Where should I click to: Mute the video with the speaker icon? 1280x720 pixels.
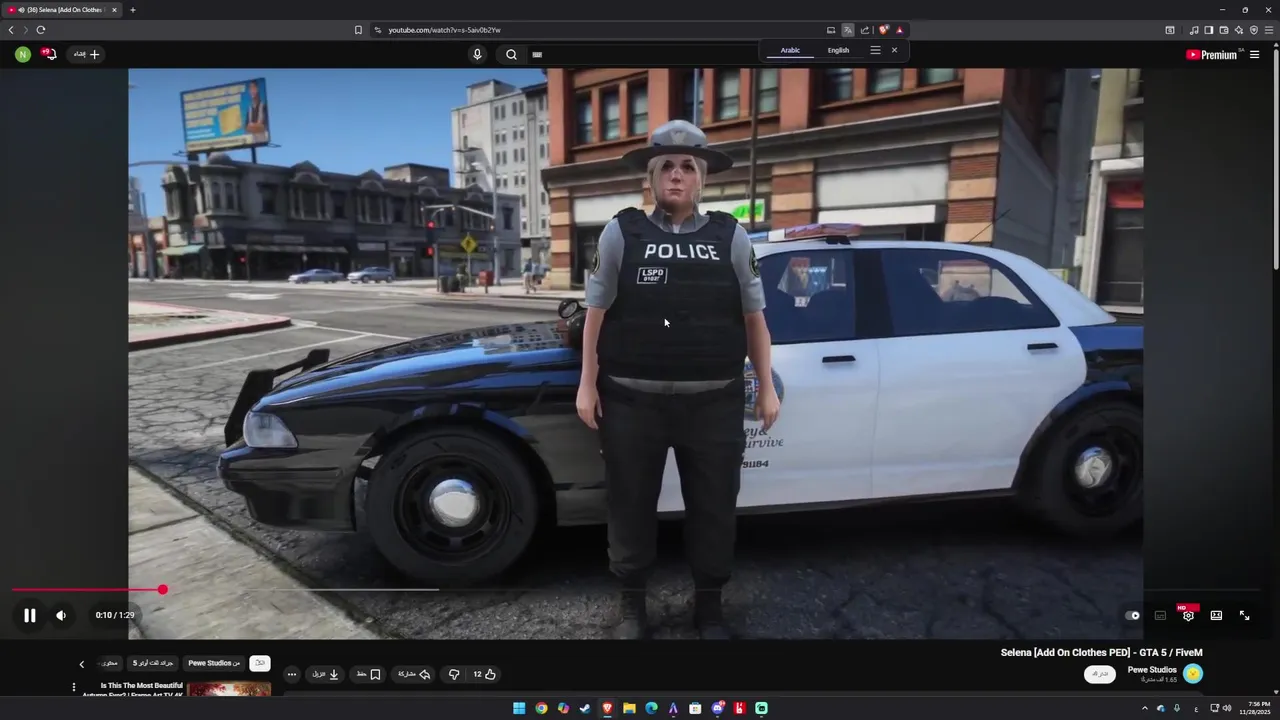pos(61,615)
